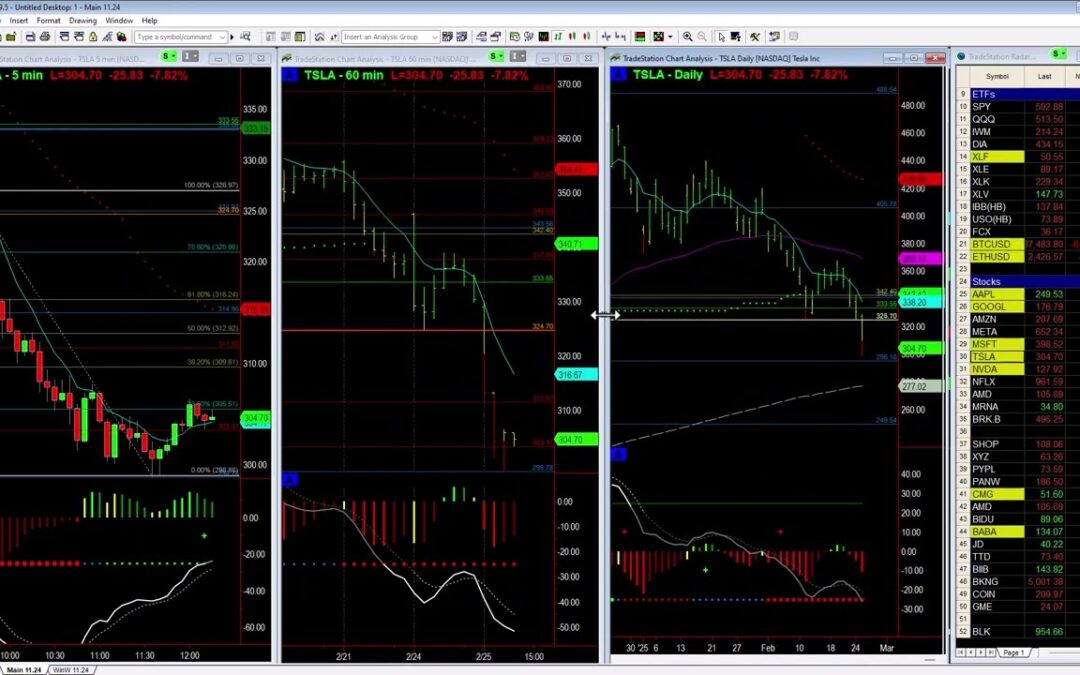Open the chart color swatch dropdown on the toolbar
This screenshot has width=1080, height=675.
(668, 35)
